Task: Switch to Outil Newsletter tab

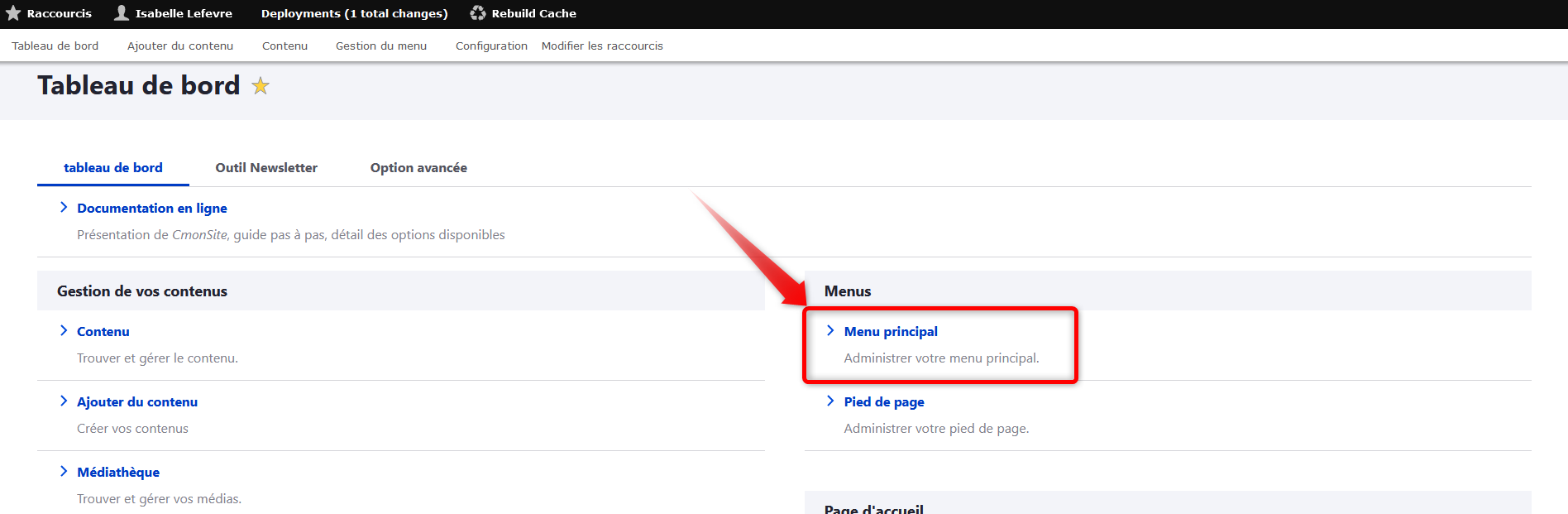Action: 266,168
